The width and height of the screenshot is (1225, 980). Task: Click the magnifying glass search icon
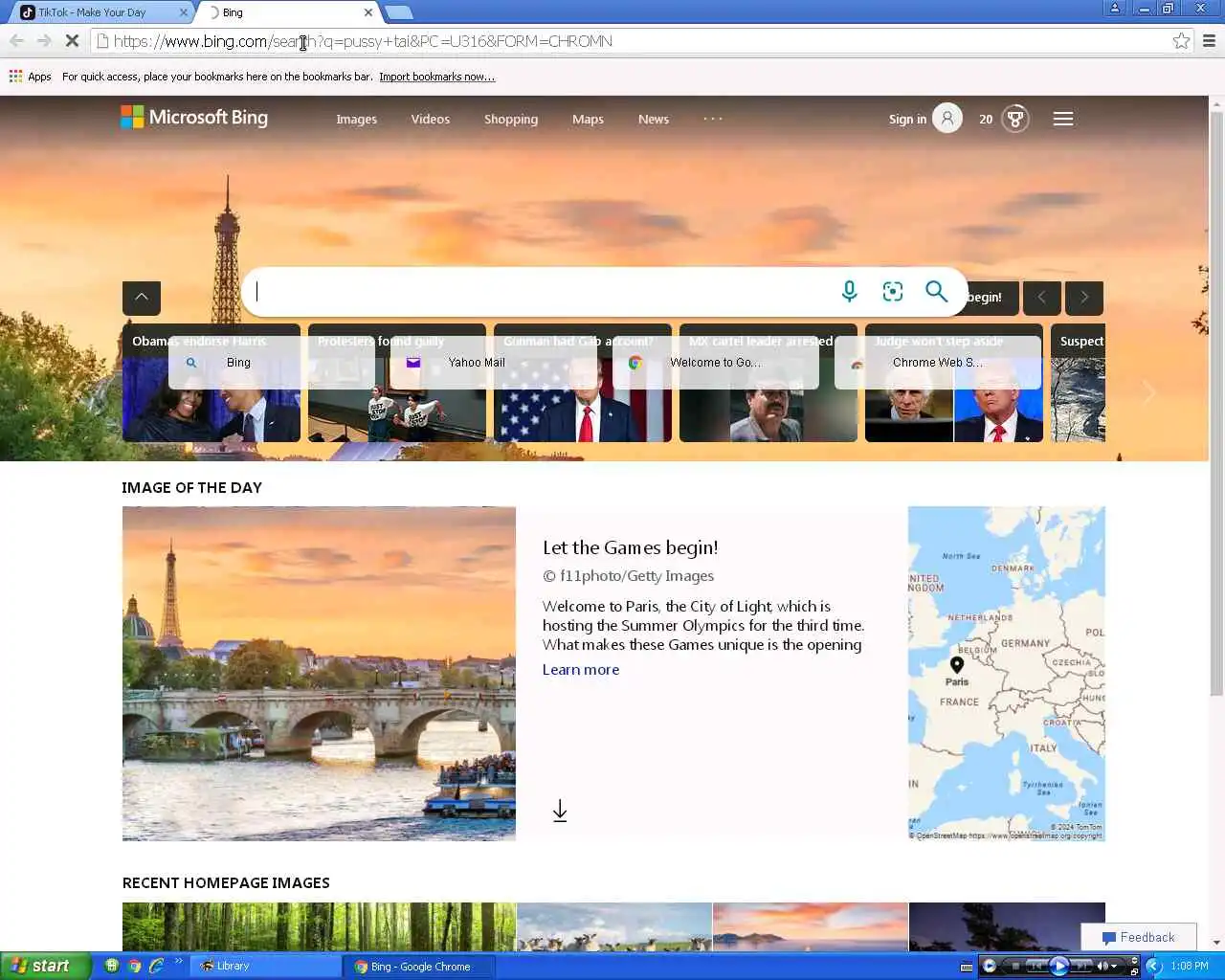(936, 292)
